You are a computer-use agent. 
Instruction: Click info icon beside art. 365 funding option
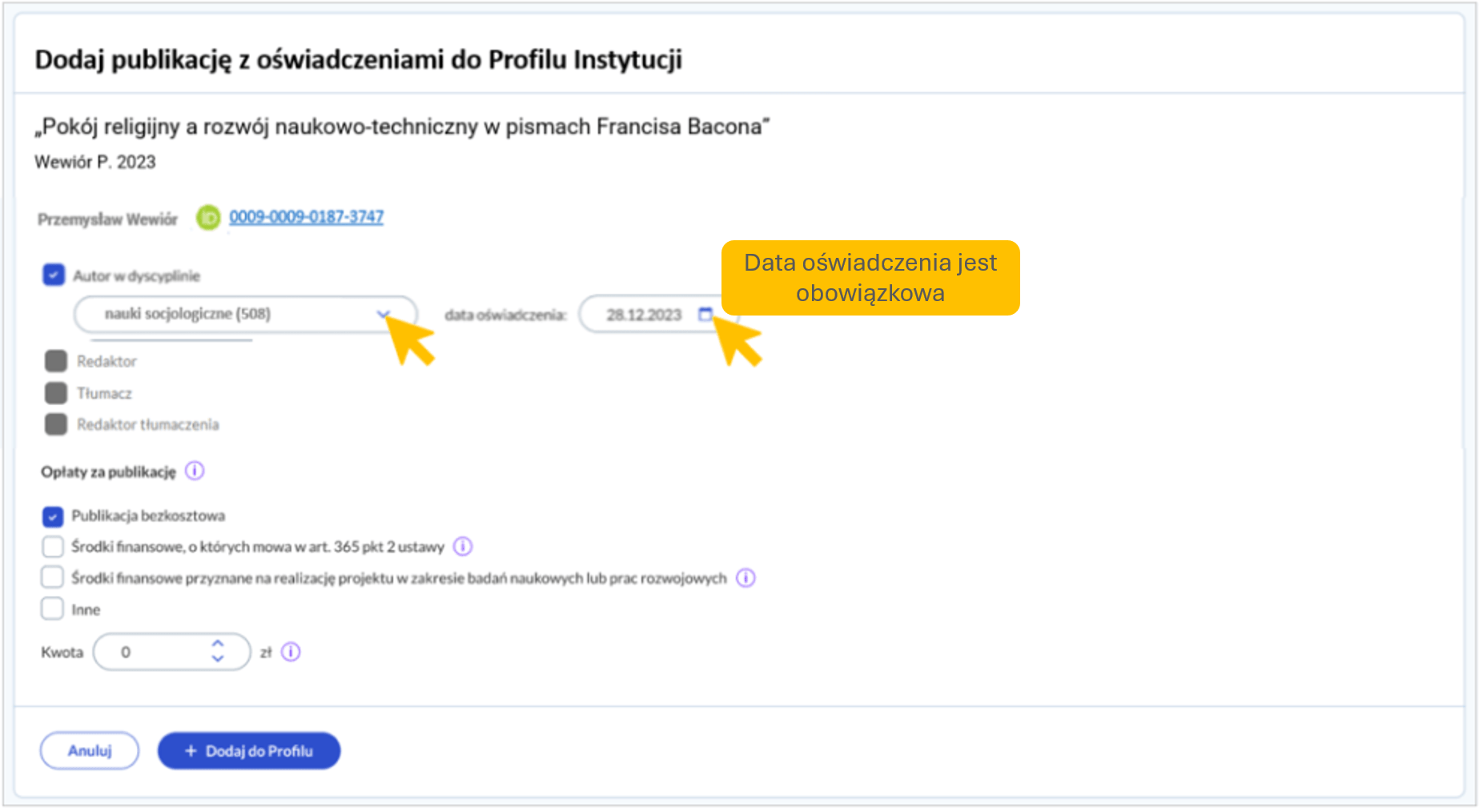(463, 546)
